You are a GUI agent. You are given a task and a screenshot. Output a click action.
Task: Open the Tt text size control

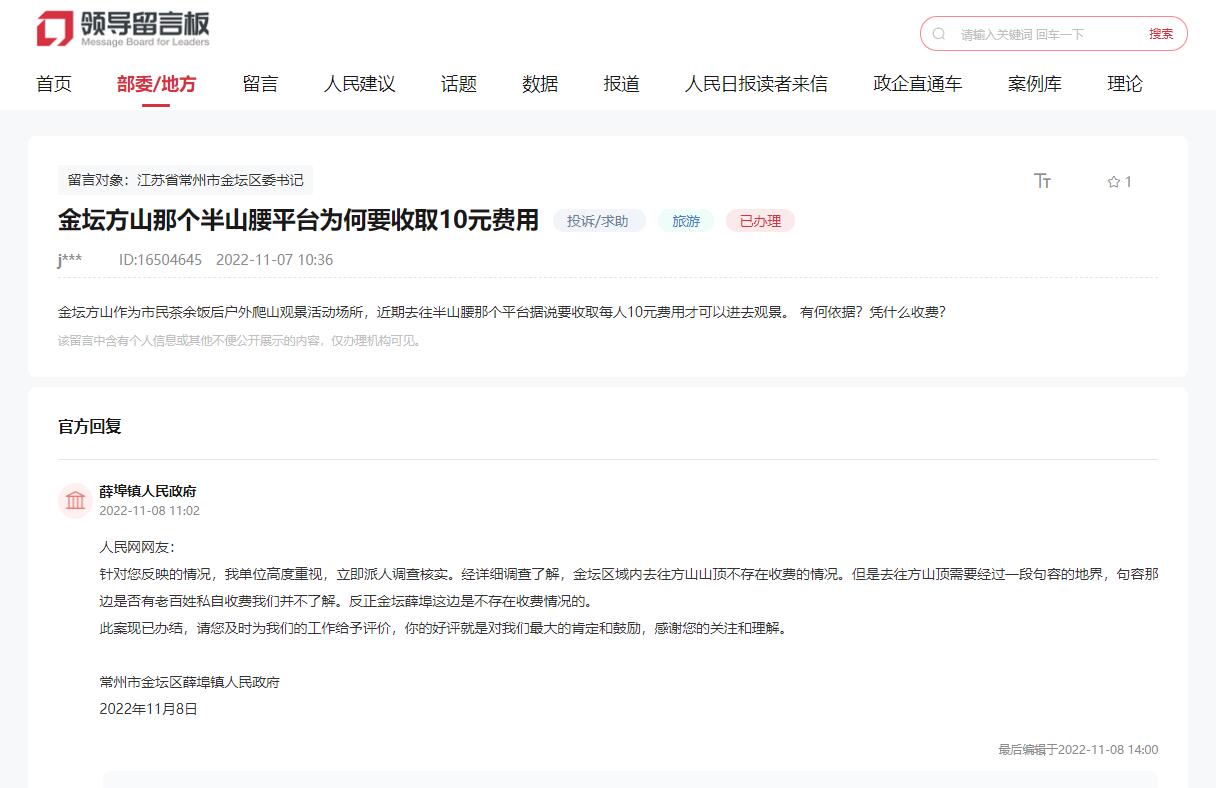tap(1043, 181)
